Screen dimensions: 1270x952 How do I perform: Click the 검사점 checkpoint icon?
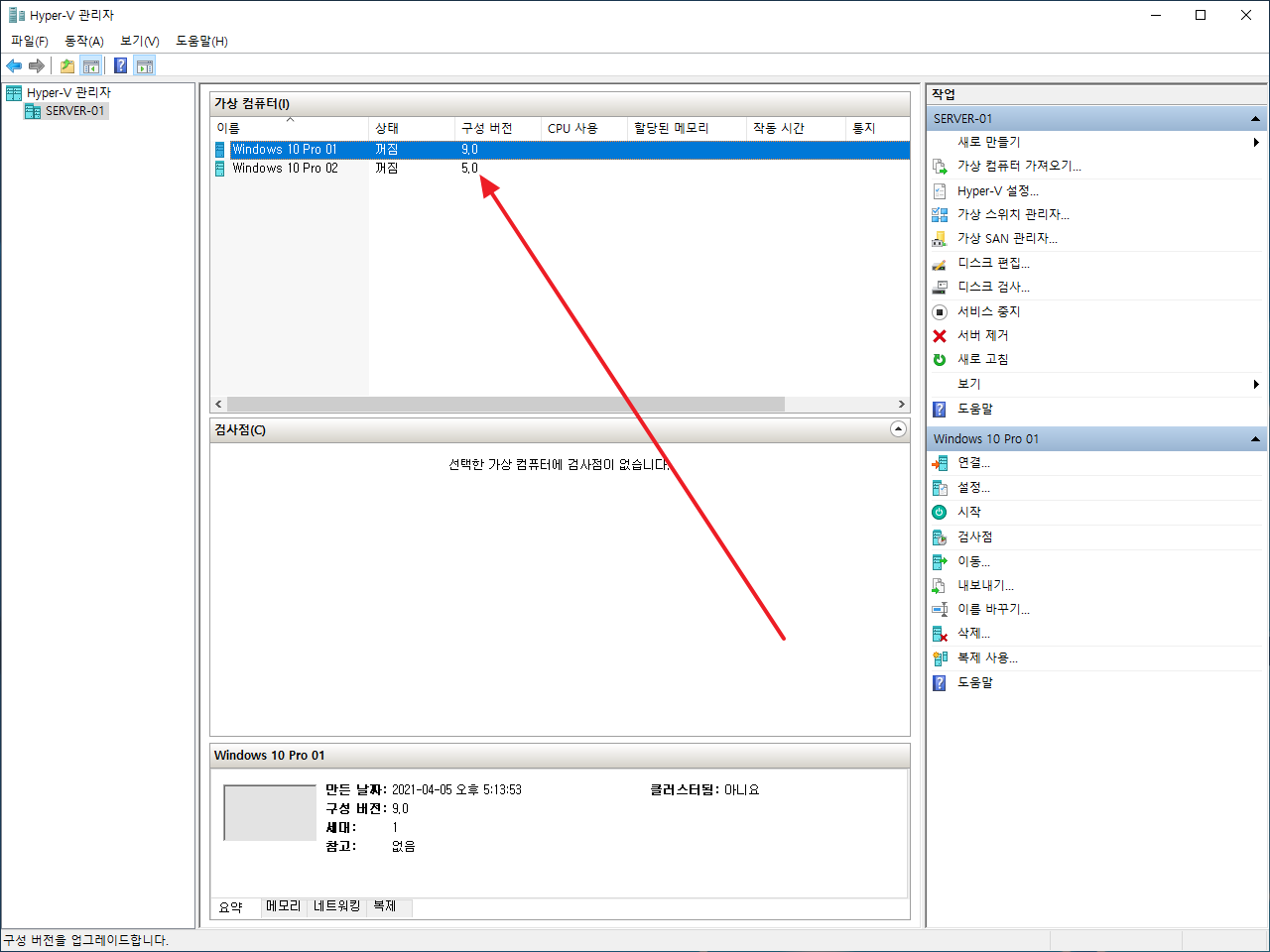(x=940, y=536)
